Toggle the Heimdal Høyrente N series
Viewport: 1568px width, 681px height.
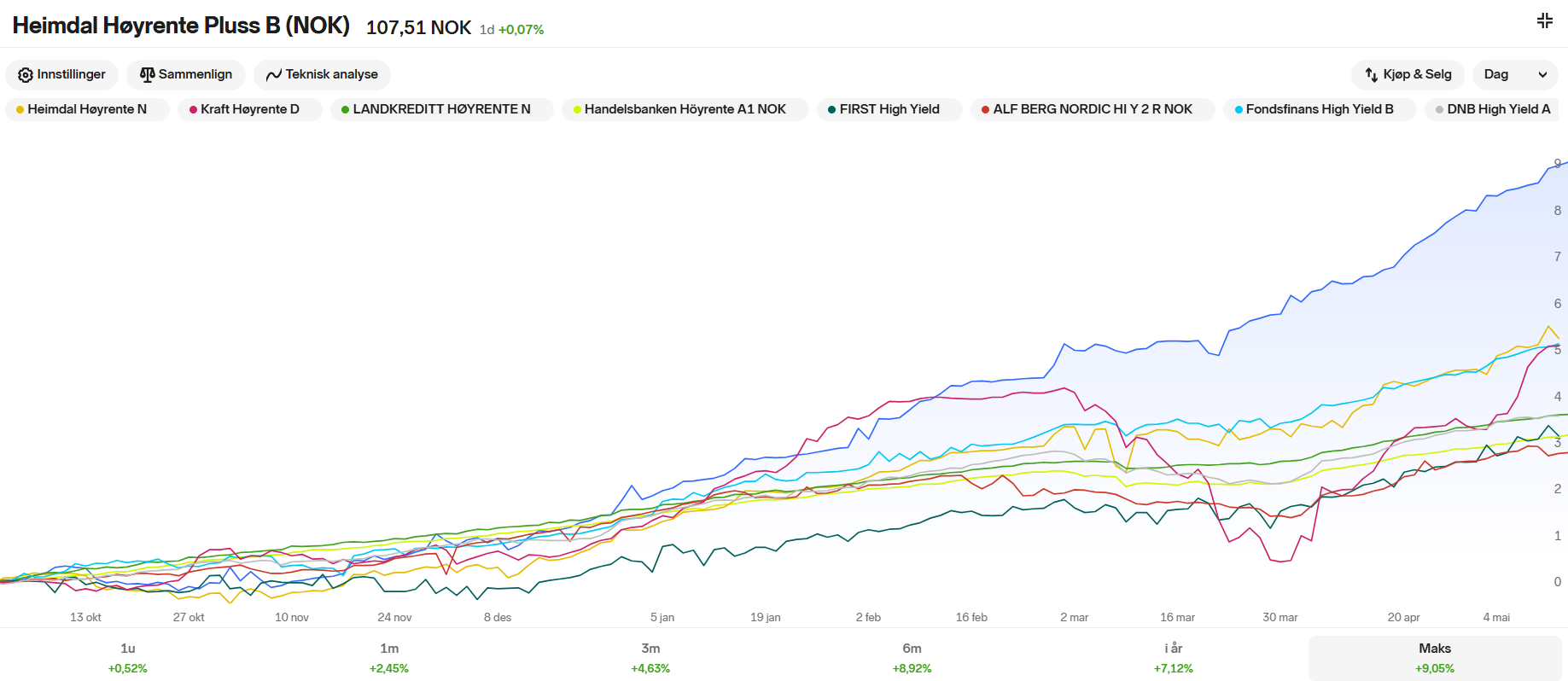tap(87, 109)
